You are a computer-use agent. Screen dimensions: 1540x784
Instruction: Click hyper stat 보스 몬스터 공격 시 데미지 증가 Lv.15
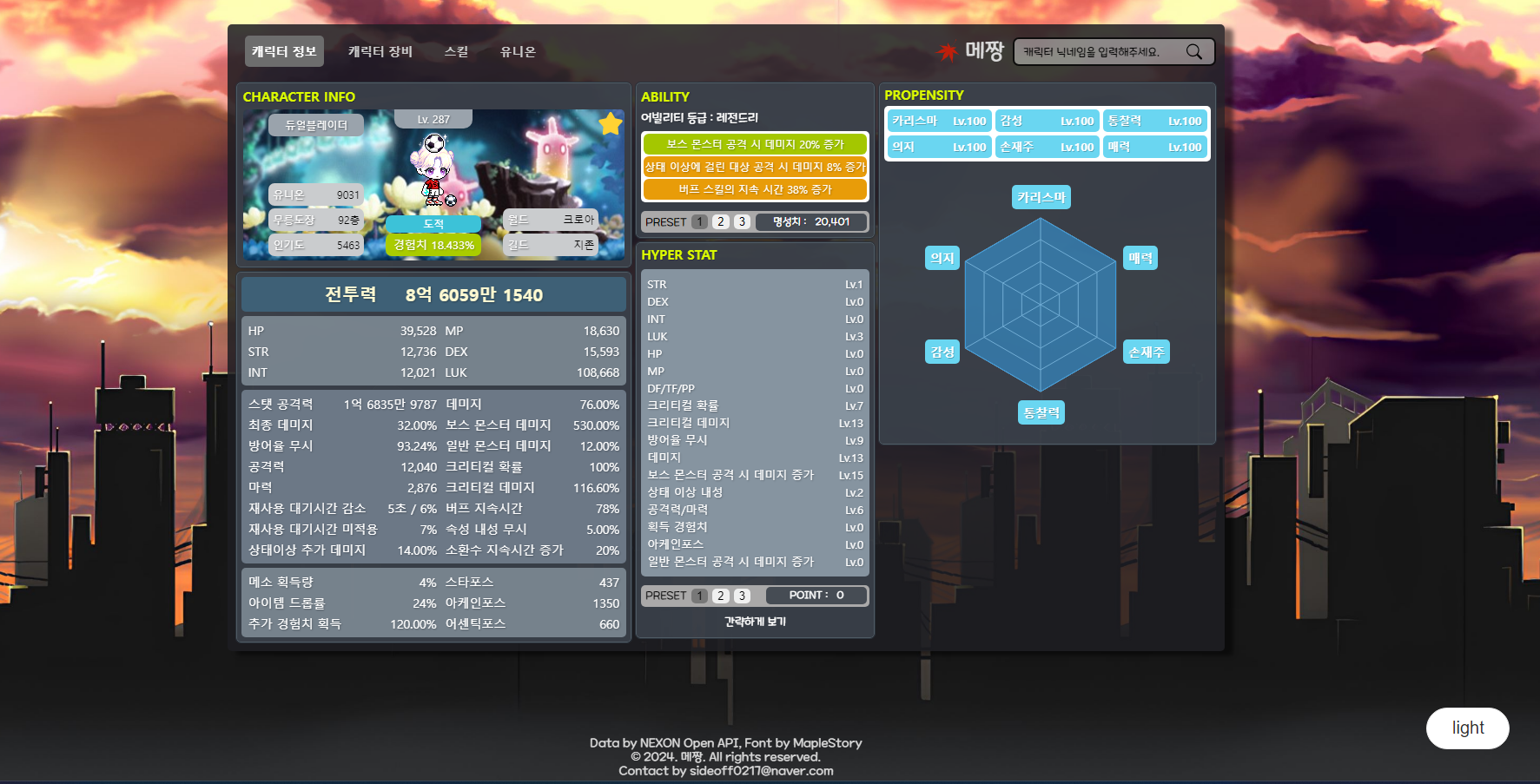(x=755, y=475)
